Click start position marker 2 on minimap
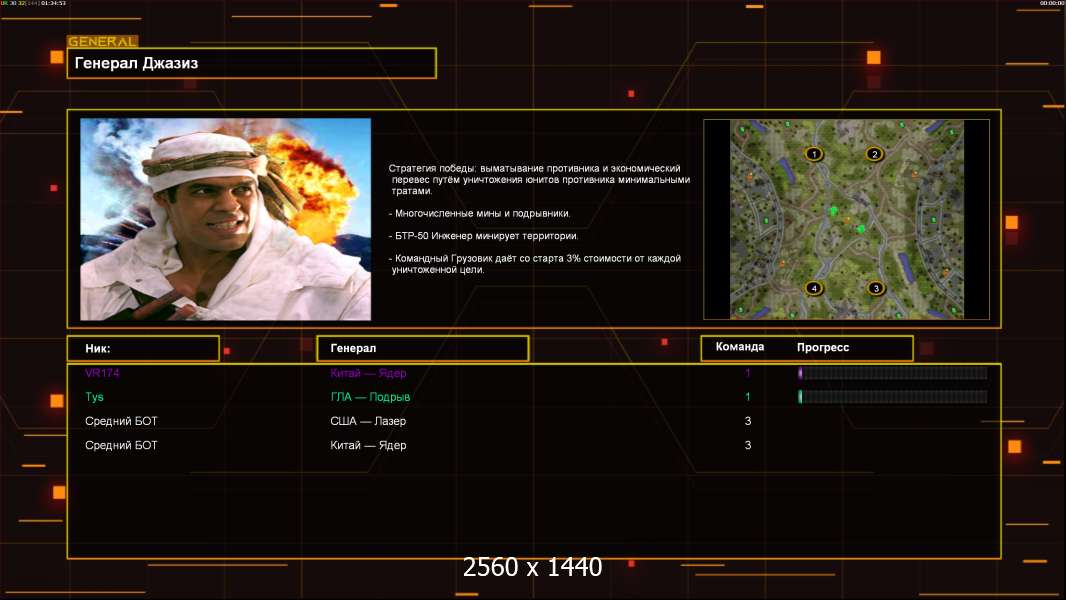 (x=874, y=154)
